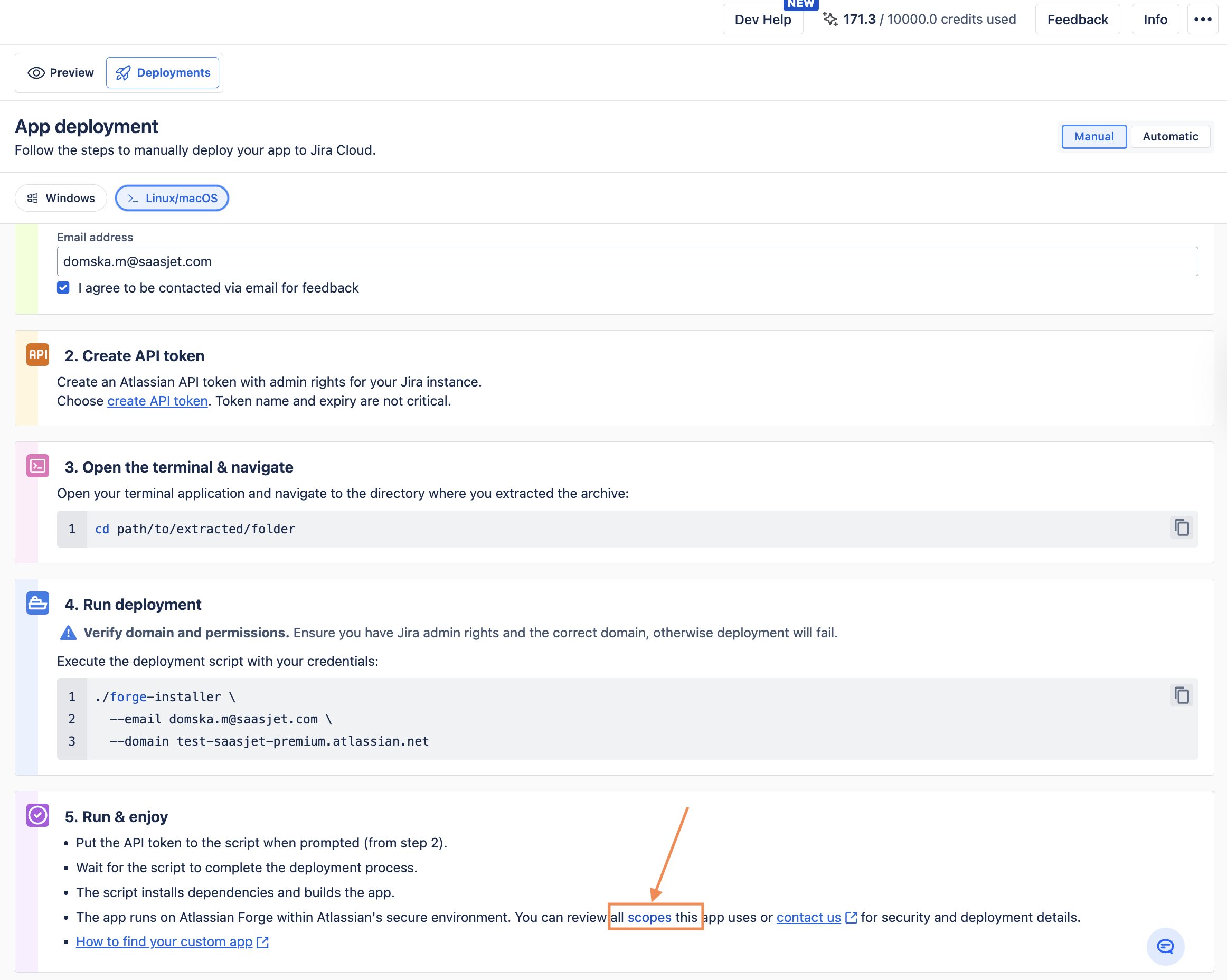Click the warning triangle icon

coord(68,633)
